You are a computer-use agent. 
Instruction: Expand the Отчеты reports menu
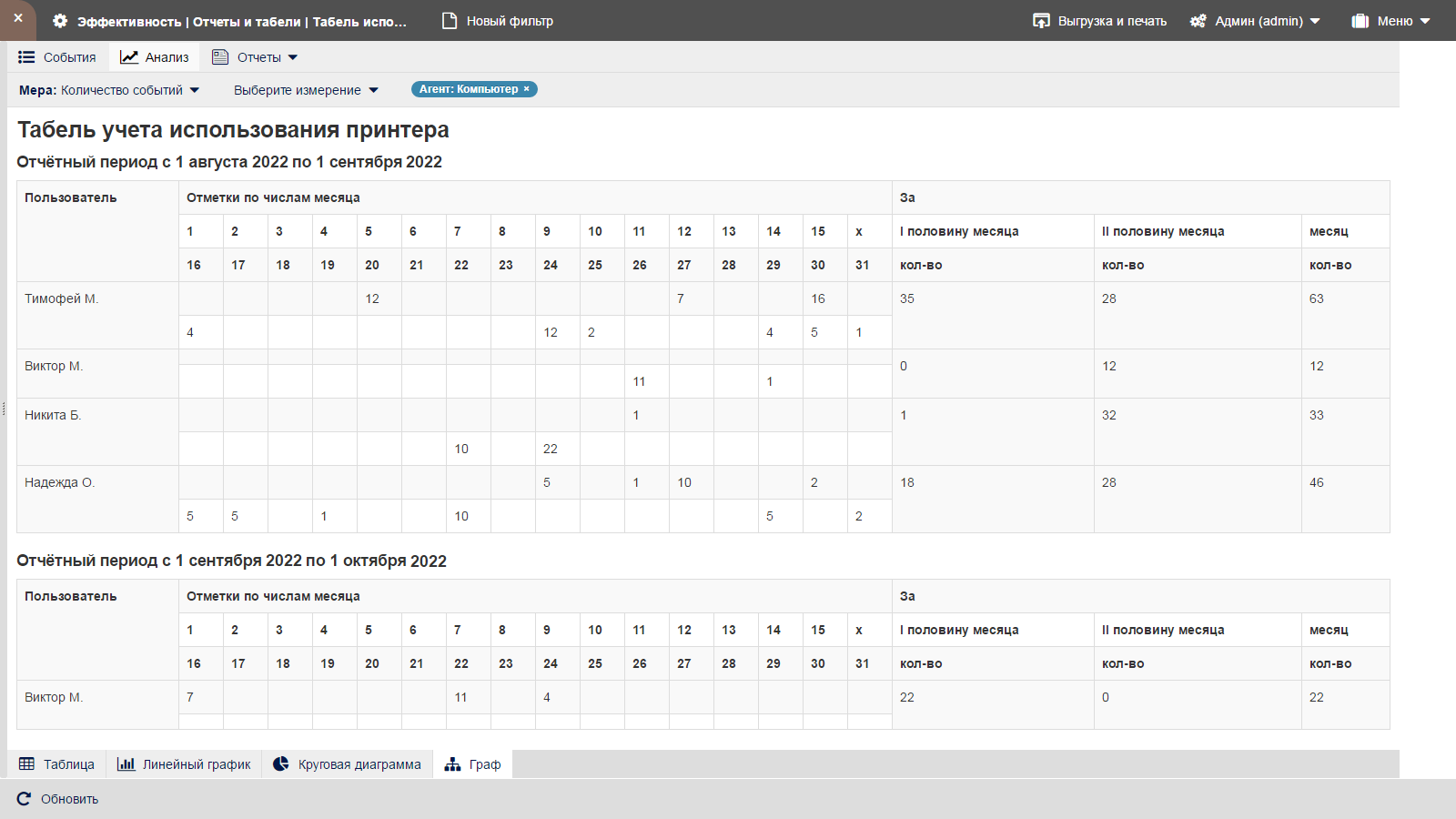(x=255, y=57)
